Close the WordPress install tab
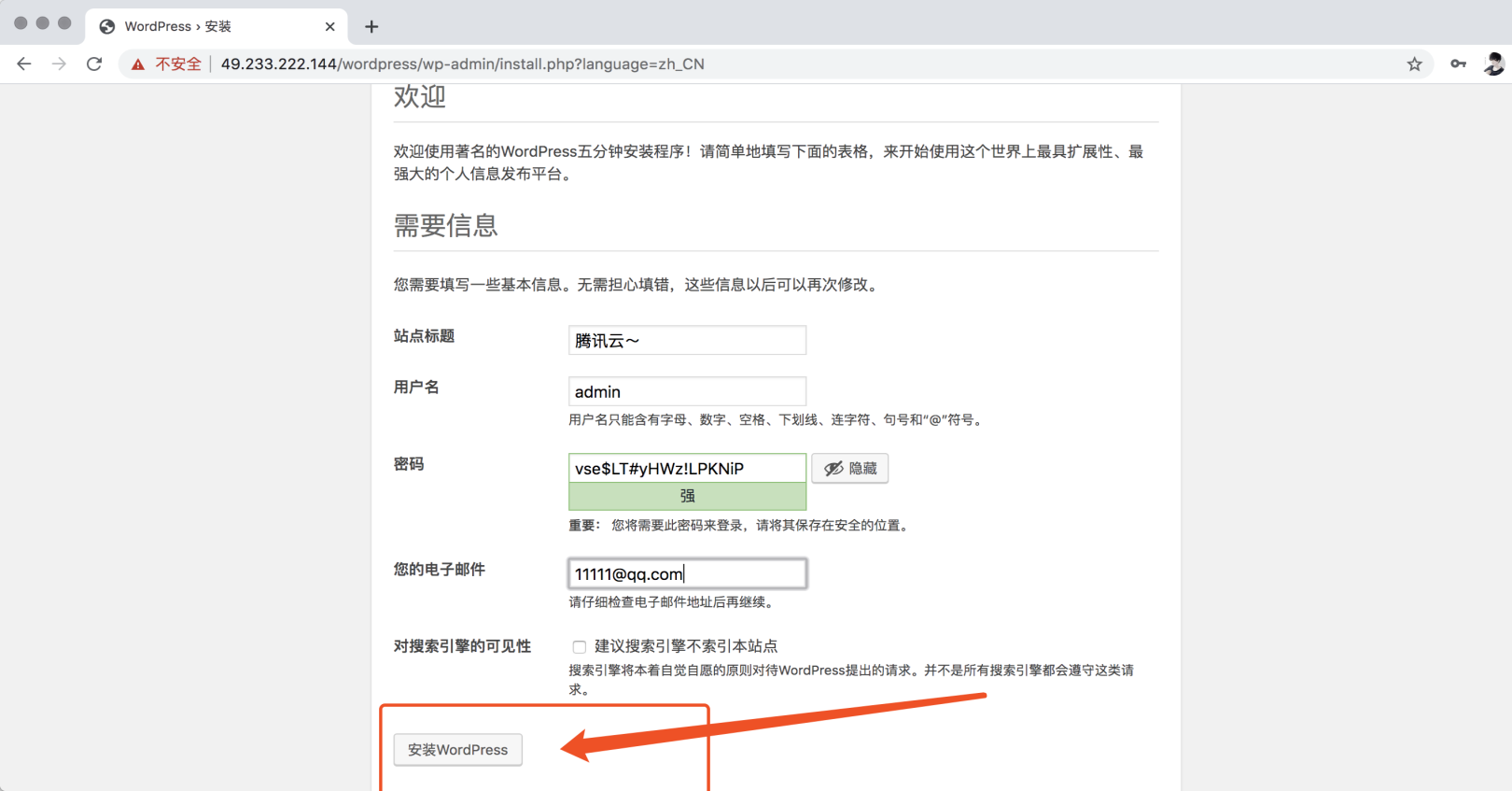The width and height of the screenshot is (1512, 791). [329, 26]
